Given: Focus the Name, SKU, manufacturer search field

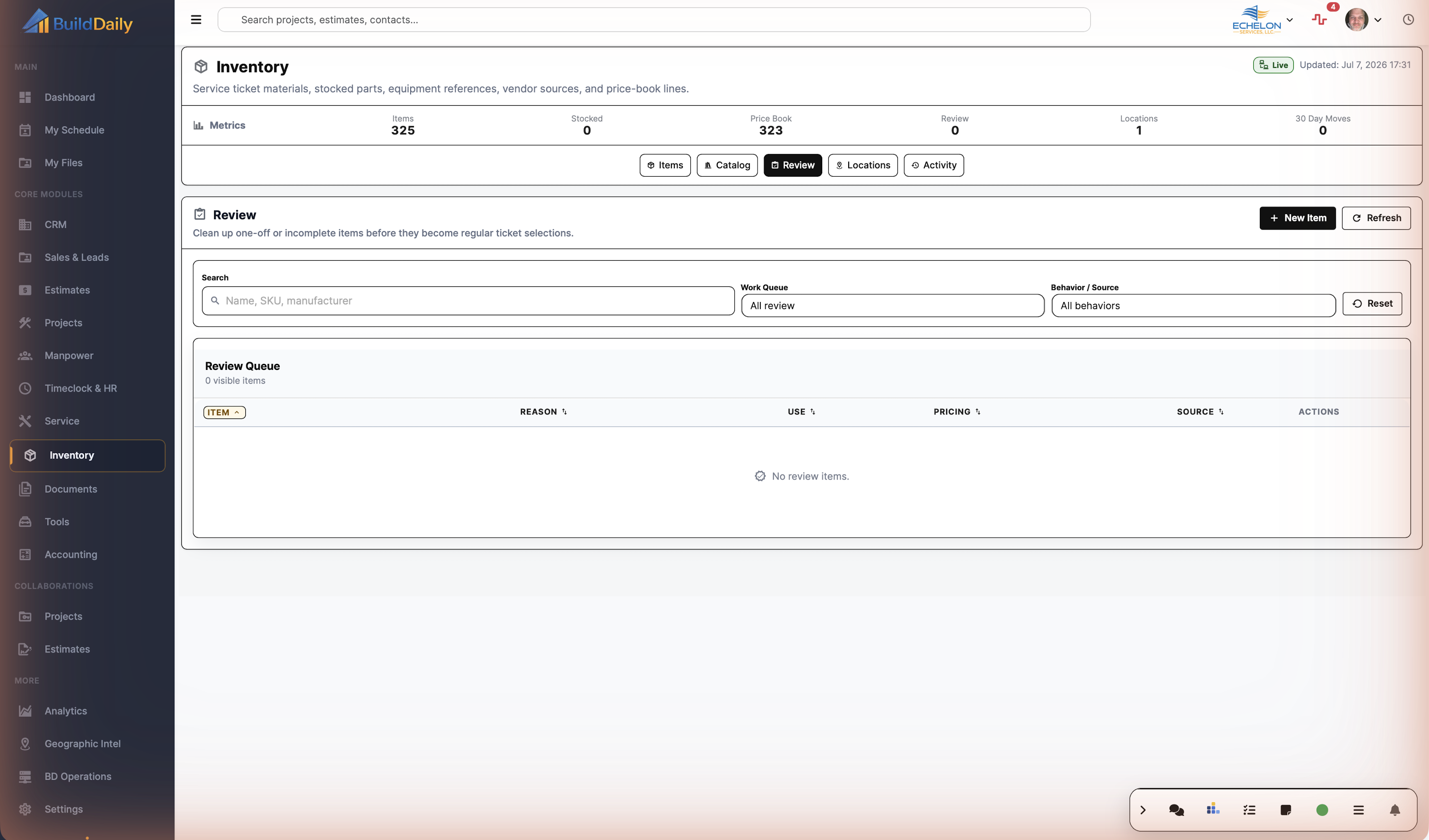Looking at the screenshot, I should (x=468, y=301).
